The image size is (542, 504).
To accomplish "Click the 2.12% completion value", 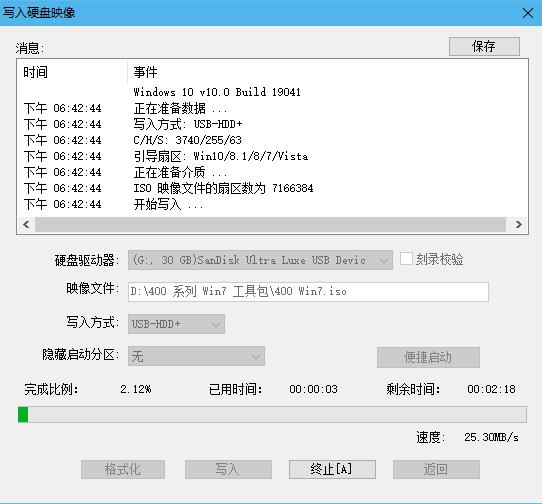I will (136, 389).
